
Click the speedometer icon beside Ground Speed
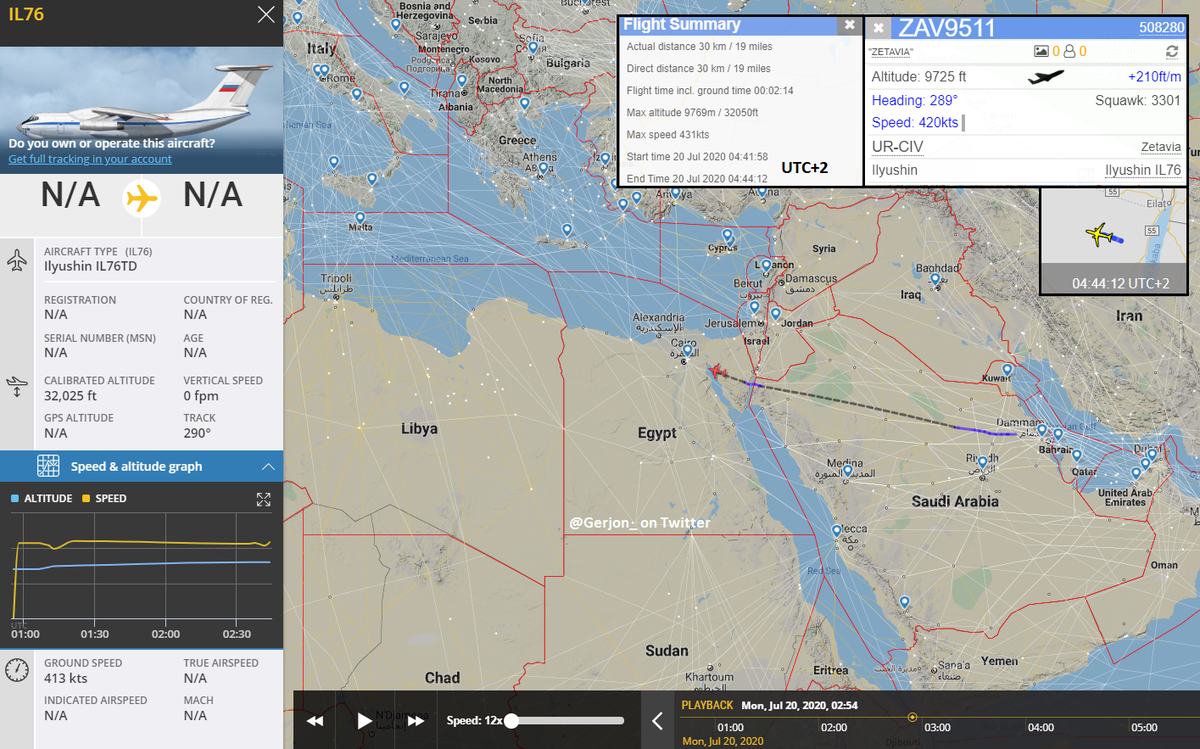[18, 670]
